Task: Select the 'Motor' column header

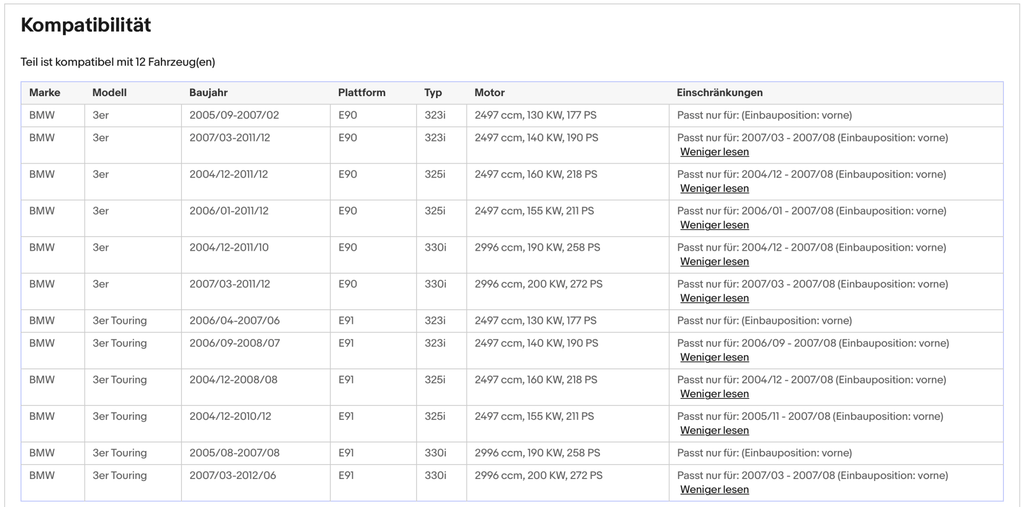Action: [489, 93]
